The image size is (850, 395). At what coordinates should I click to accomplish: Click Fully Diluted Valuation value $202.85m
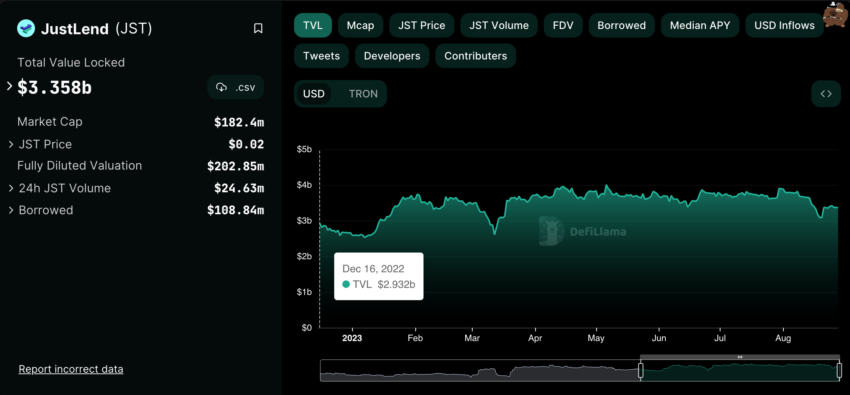235,166
